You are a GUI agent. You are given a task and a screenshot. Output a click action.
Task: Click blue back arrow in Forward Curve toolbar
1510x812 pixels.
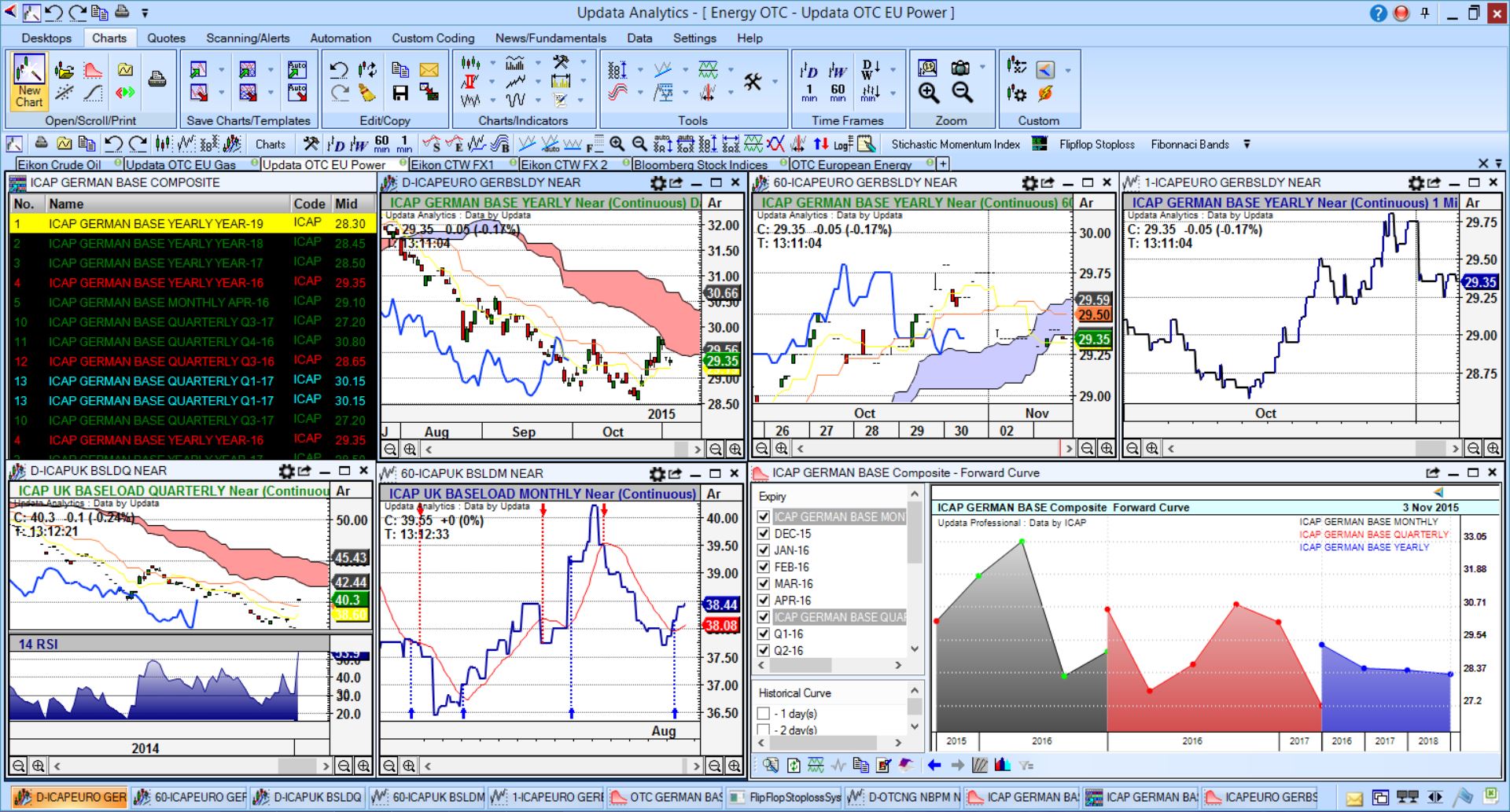click(934, 765)
